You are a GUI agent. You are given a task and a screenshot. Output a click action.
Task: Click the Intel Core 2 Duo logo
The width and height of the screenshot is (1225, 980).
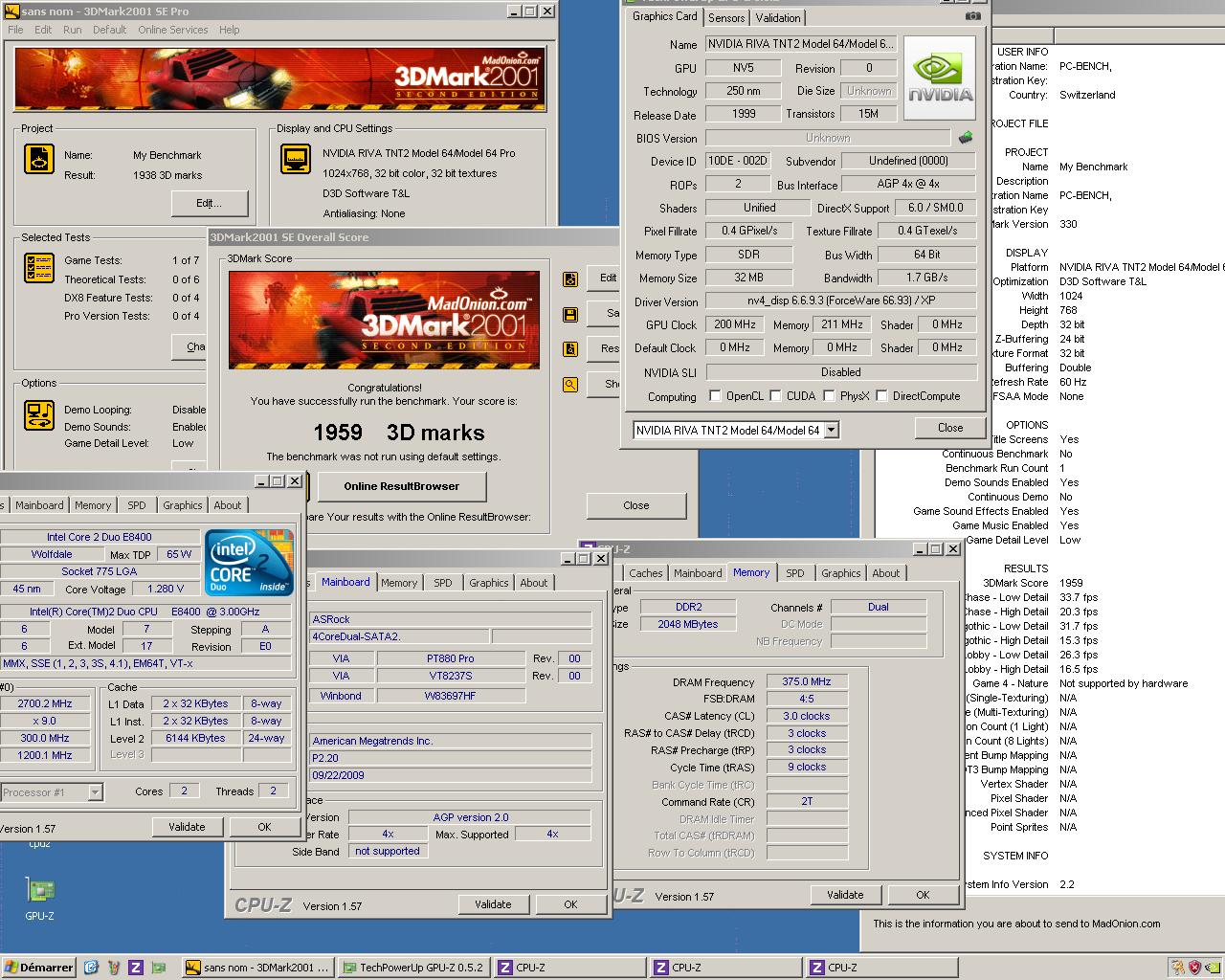[249, 563]
